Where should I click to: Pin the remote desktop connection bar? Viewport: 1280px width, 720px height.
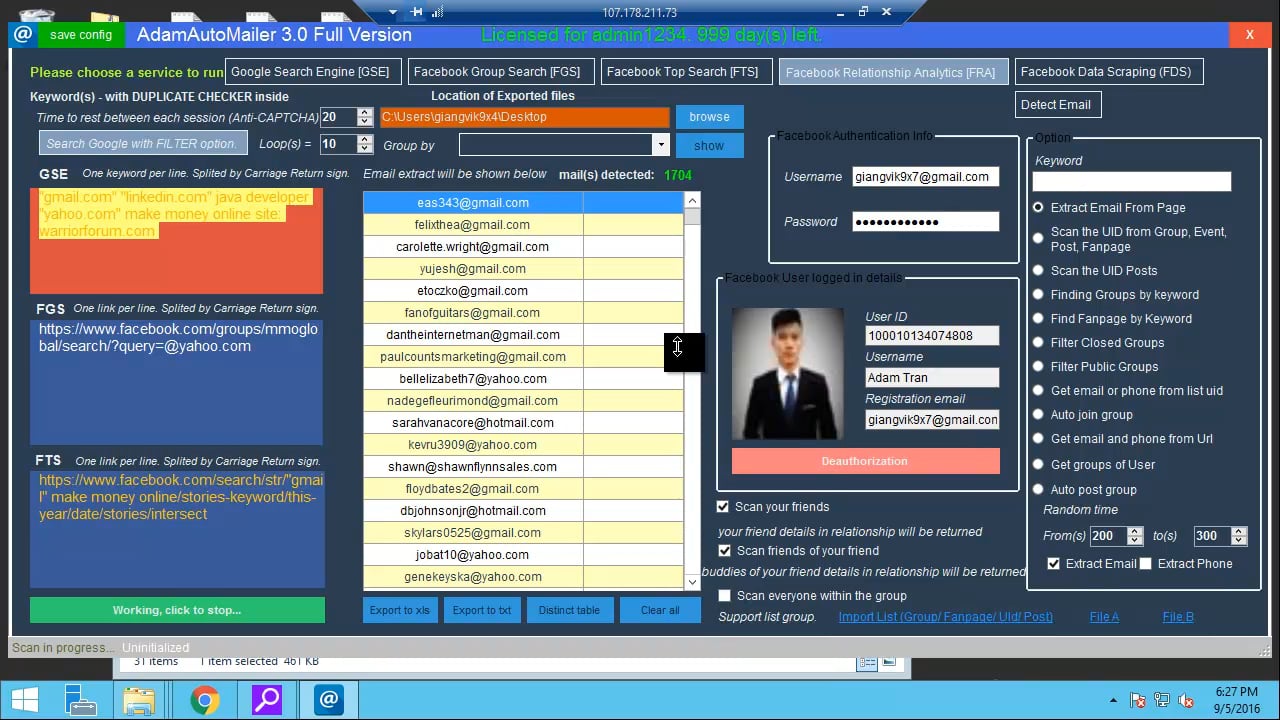click(417, 12)
